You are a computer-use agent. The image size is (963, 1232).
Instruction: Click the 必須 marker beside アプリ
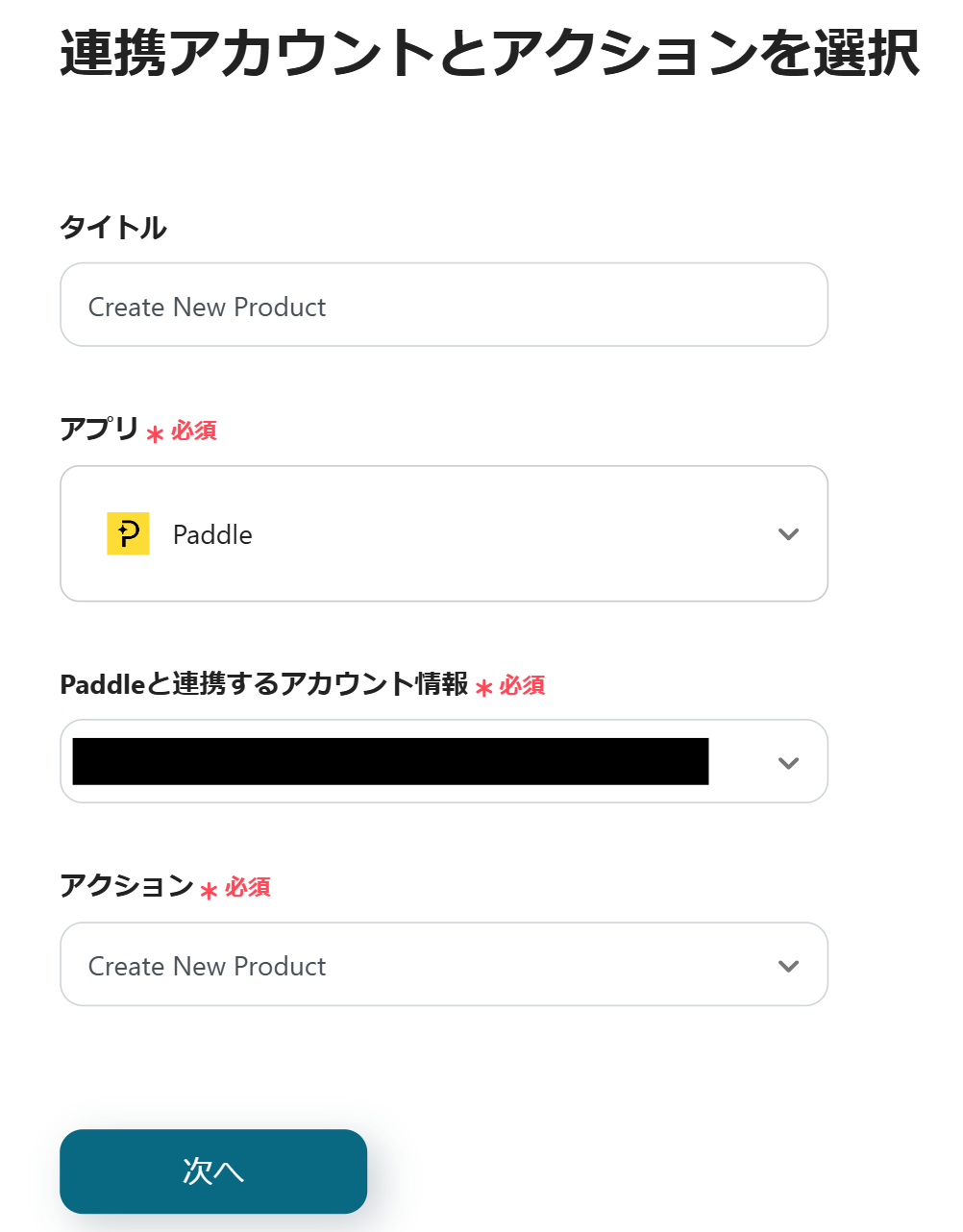[194, 431]
